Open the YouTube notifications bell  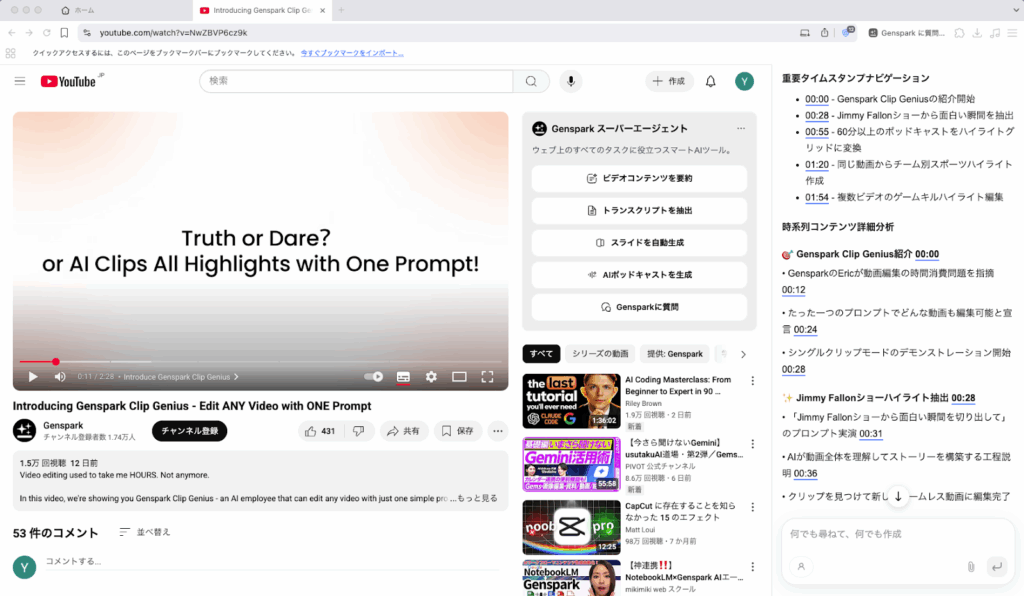pos(711,81)
